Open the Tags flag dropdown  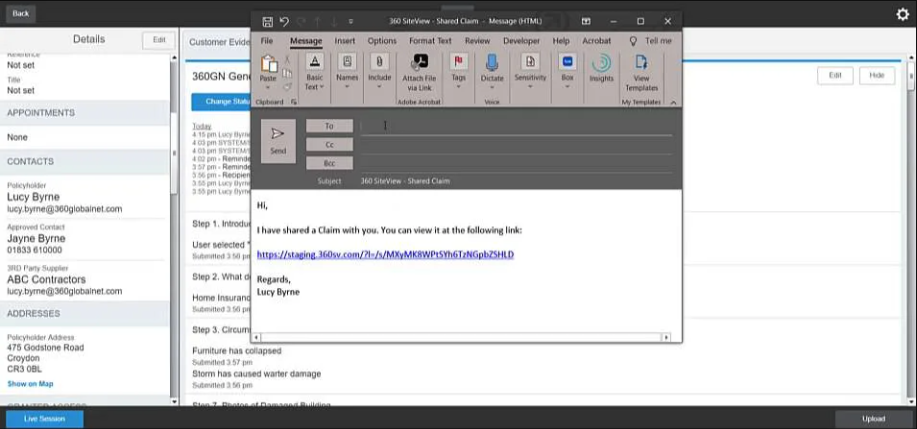point(458,72)
